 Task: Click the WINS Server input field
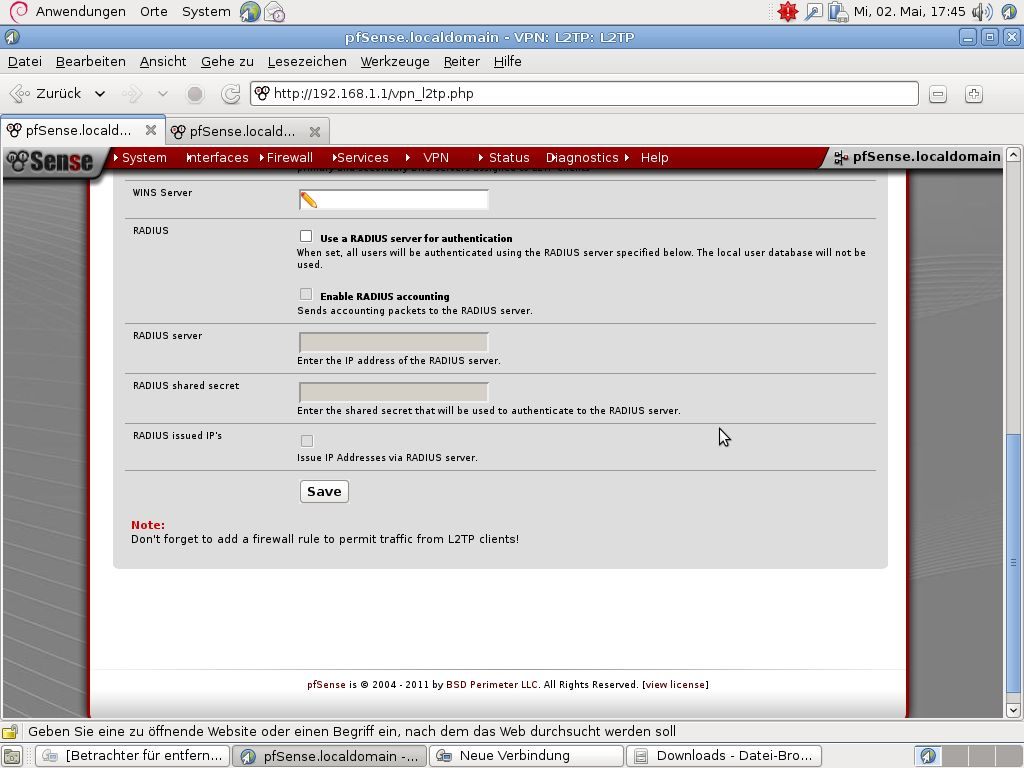(x=394, y=199)
